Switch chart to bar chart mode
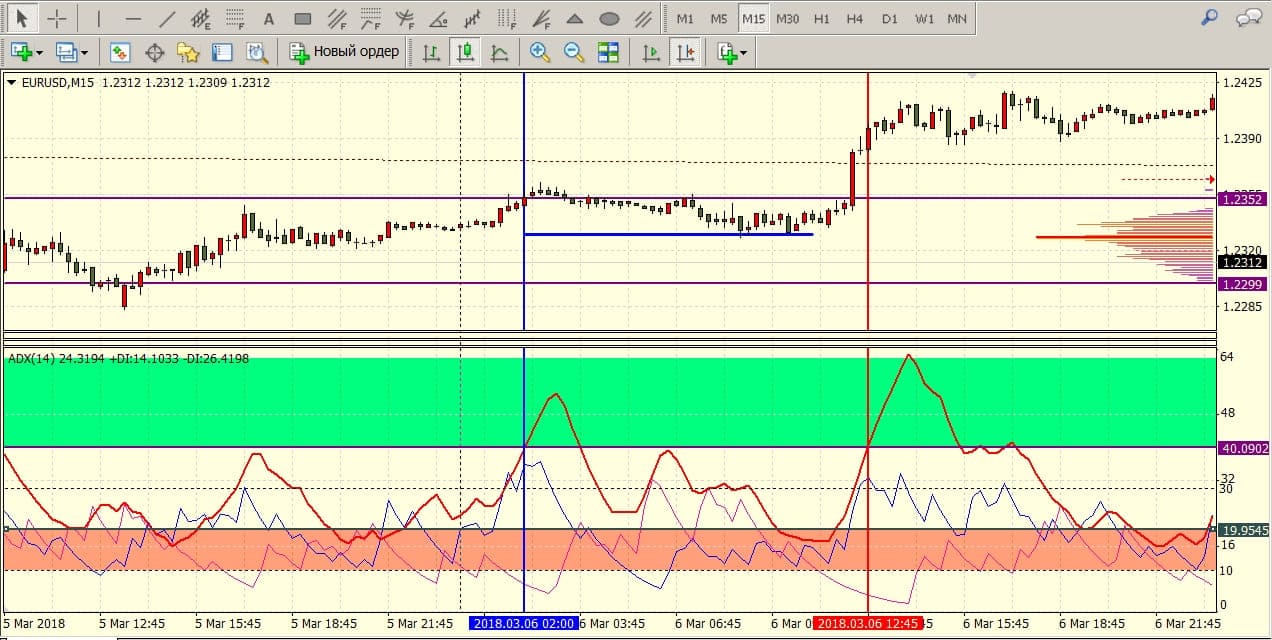Viewport: 1272px width, 640px height. [x=431, y=52]
